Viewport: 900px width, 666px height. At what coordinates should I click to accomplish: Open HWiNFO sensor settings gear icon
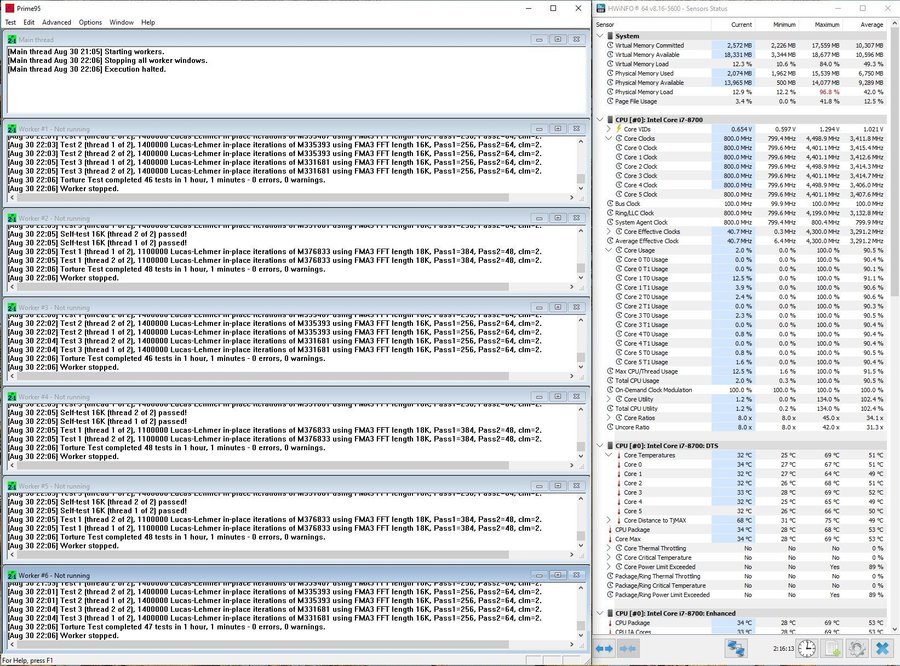(x=858, y=648)
